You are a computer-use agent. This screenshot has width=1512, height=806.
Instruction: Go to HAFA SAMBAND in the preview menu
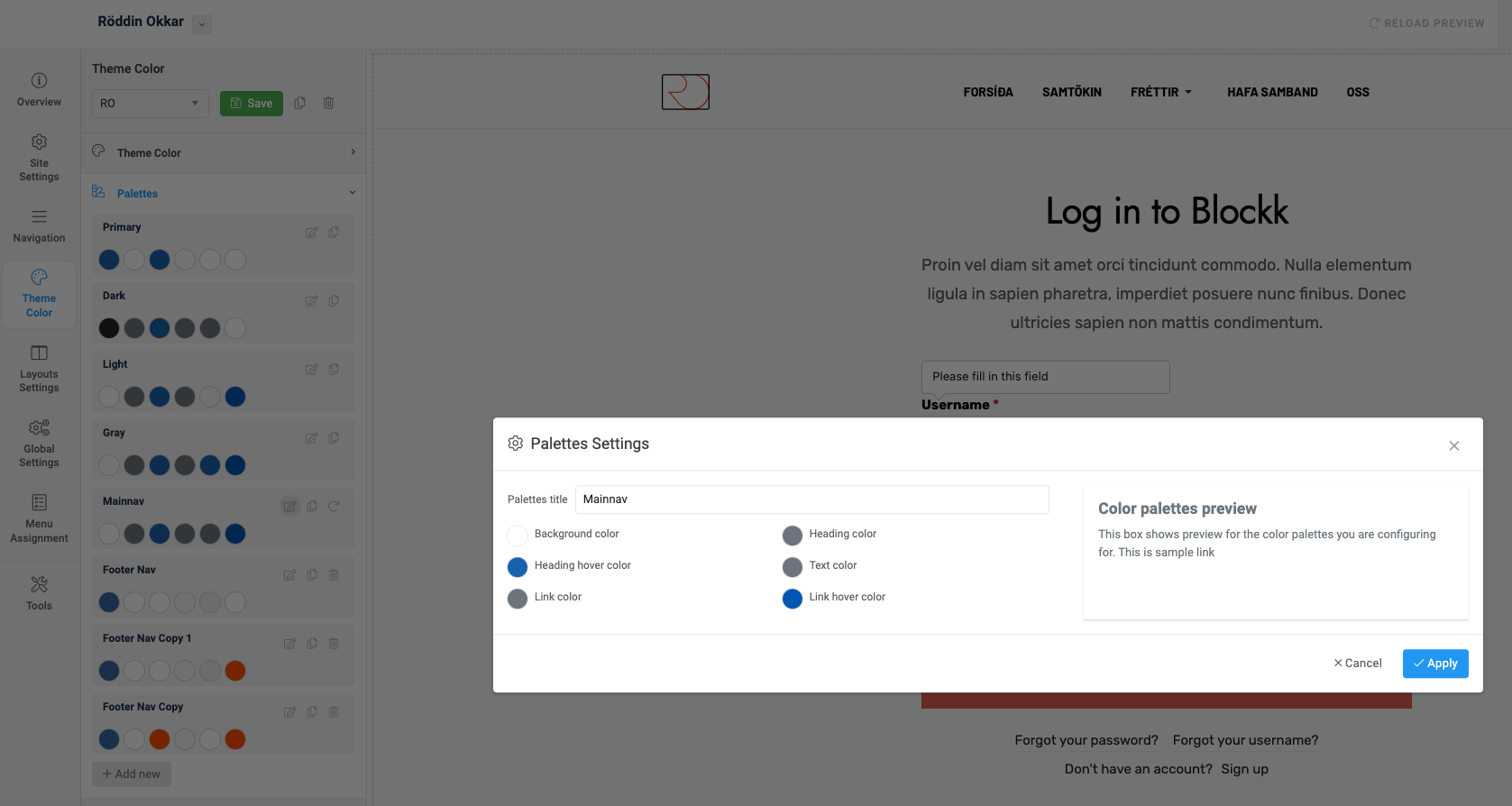coord(1272,92)
